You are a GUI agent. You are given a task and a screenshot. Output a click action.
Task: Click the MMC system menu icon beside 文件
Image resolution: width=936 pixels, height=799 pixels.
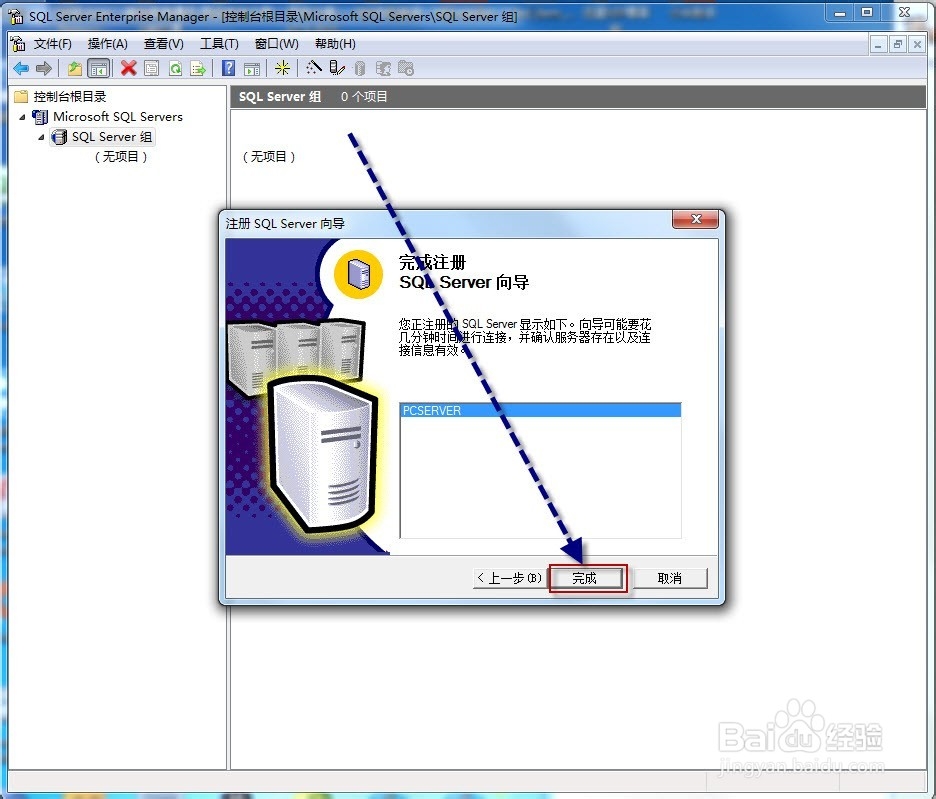[18, 44]
